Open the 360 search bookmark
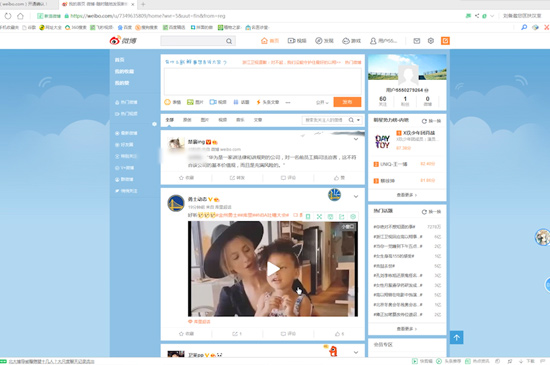Screen dimensions: 550x365 pos(76,27)
